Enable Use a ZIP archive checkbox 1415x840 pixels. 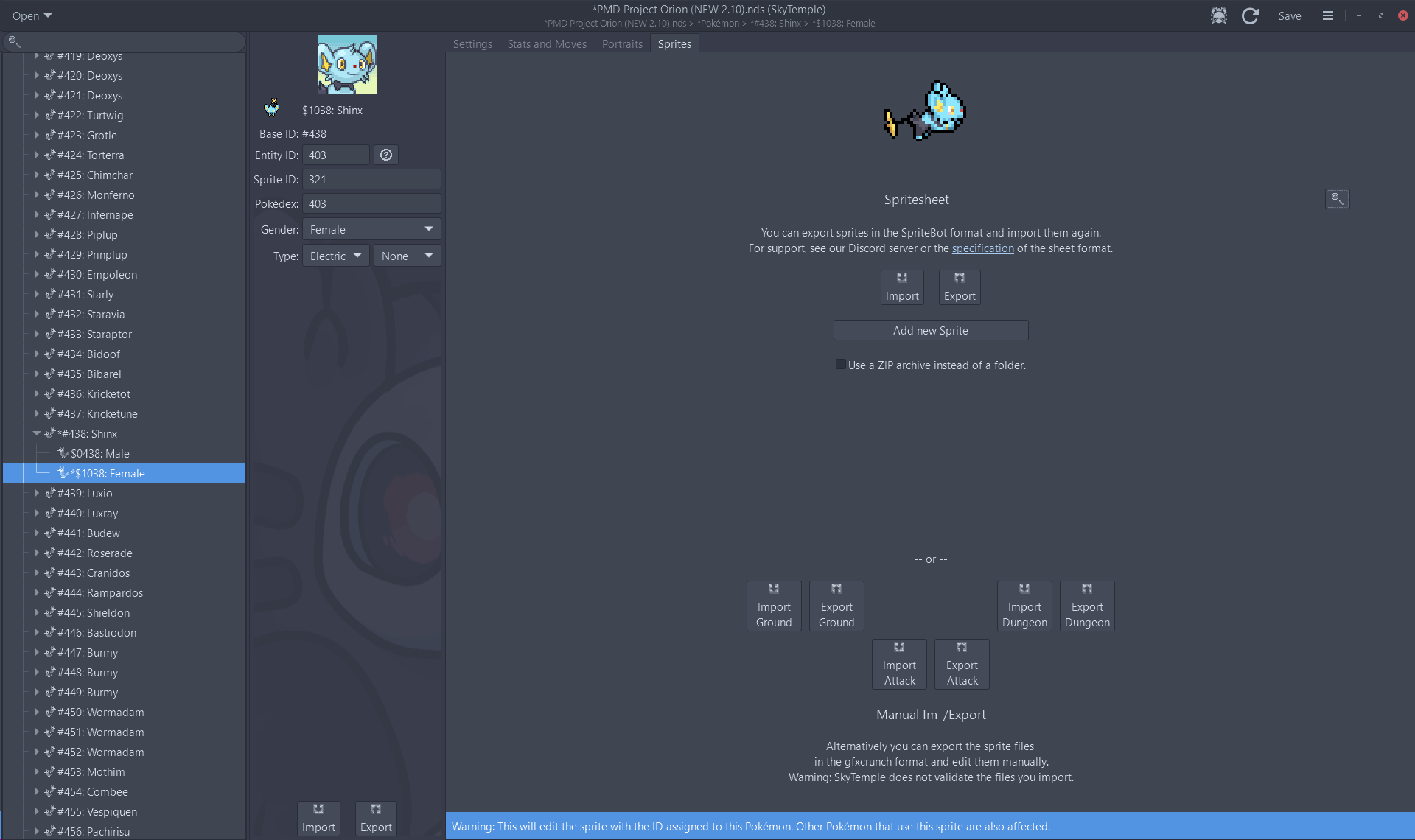point(841,364)
